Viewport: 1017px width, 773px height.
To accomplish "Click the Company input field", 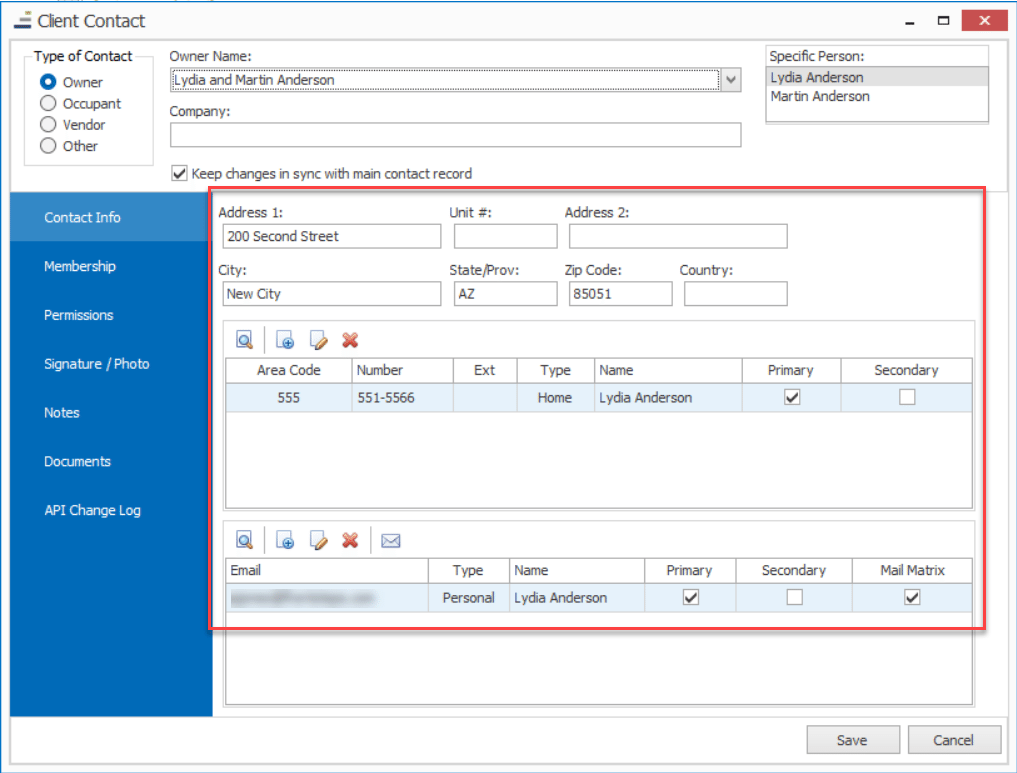I will click(x=455, y=135).
